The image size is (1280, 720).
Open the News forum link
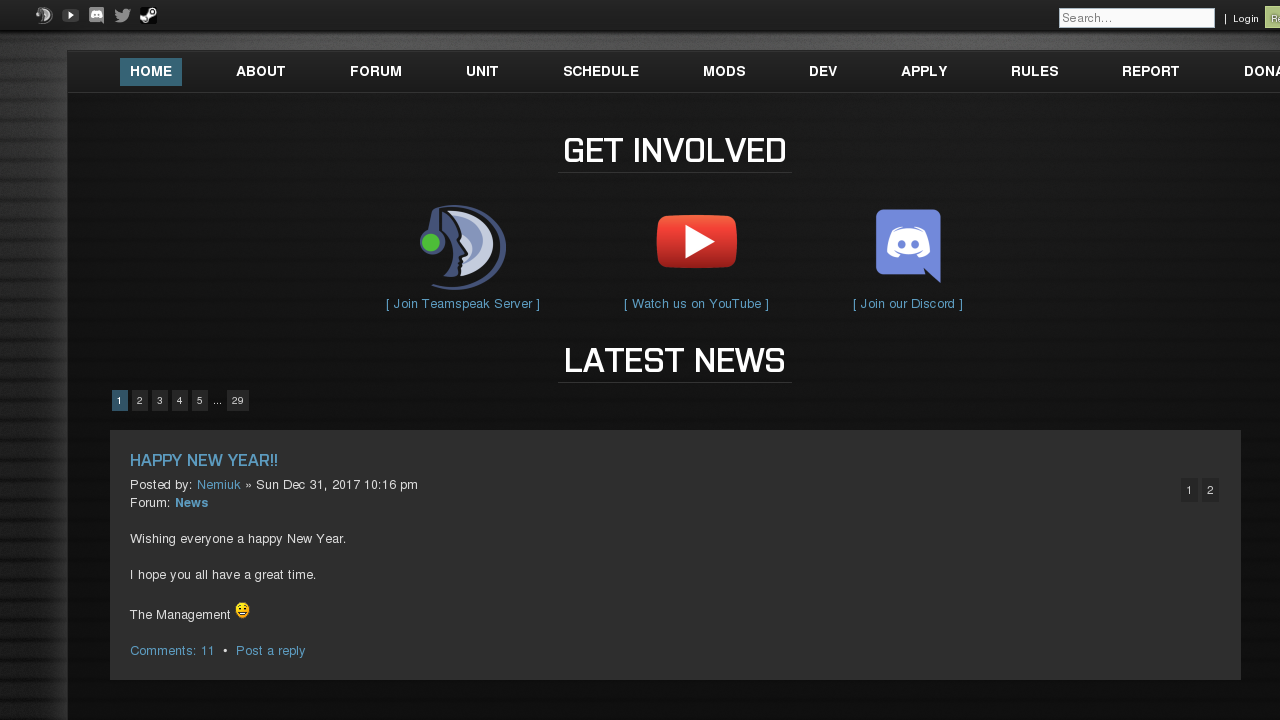tap(191, 503)
